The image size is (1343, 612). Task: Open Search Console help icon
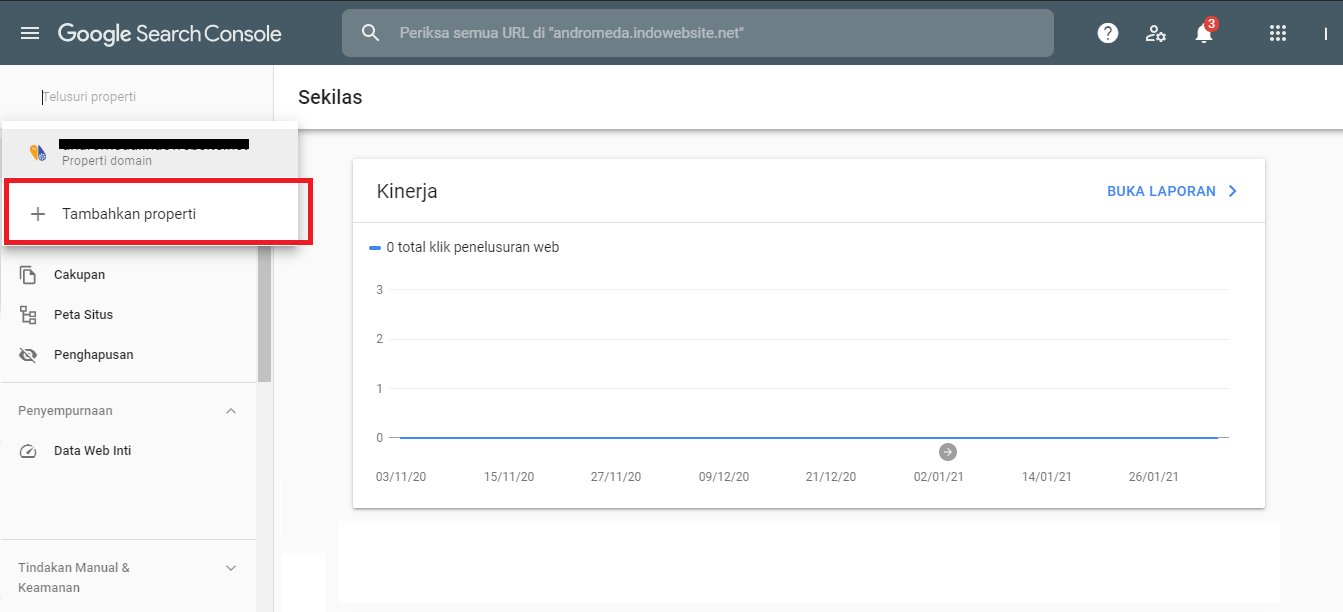pyautogui.click(x=1107, y=32)
